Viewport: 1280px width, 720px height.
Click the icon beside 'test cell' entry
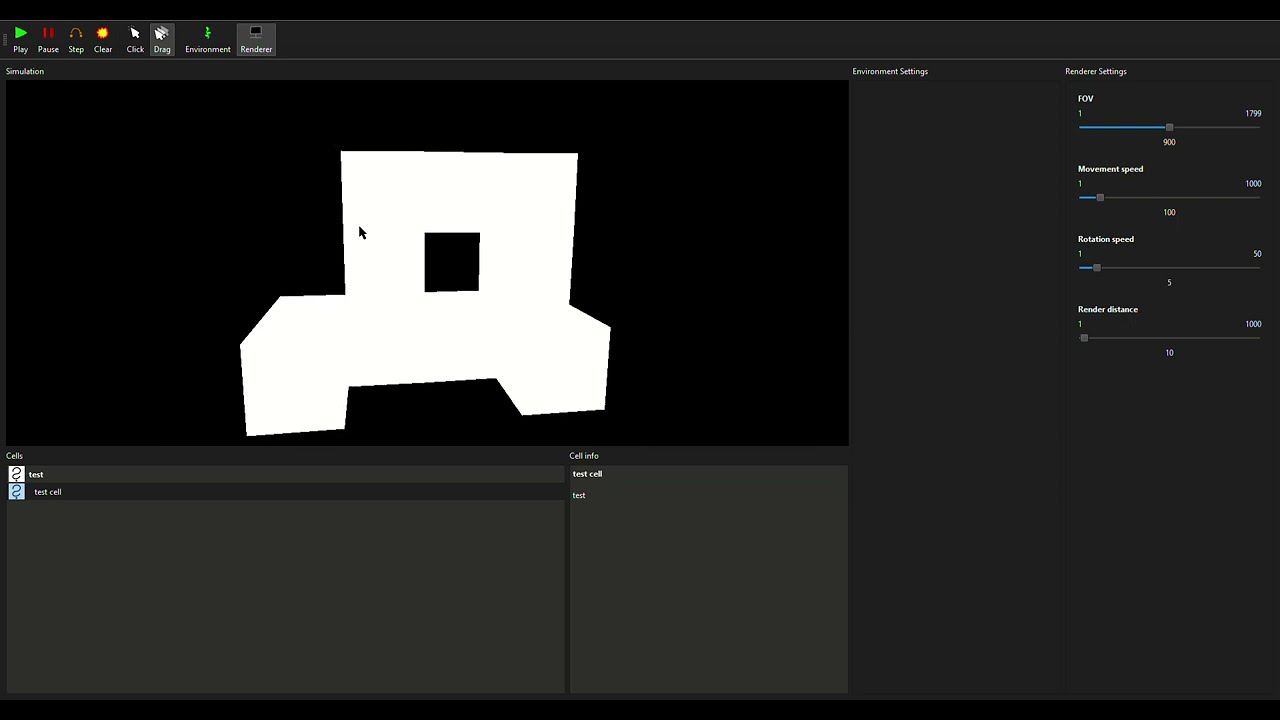point(16,492)
